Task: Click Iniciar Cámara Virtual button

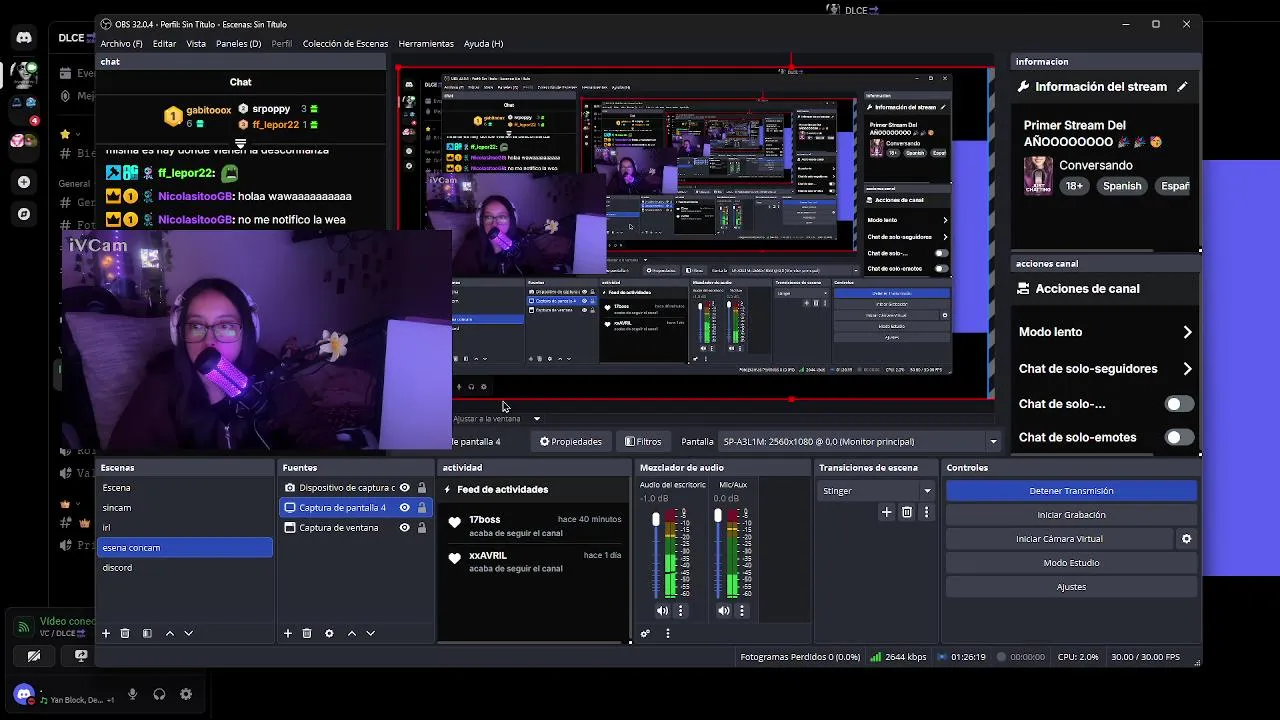Action: coord(1059,539)
